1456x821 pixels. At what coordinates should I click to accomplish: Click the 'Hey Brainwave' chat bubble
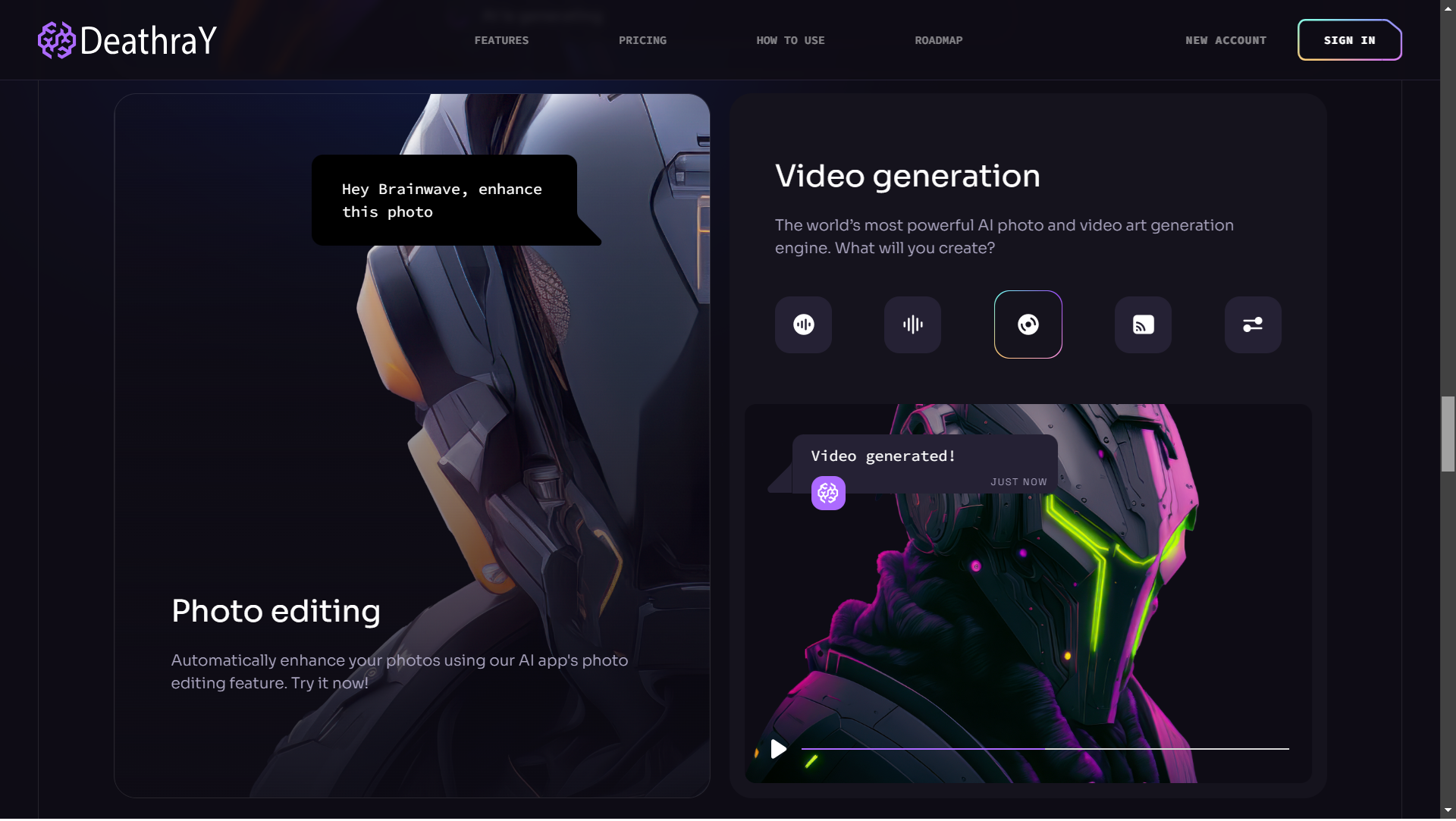tap(444, 200)
